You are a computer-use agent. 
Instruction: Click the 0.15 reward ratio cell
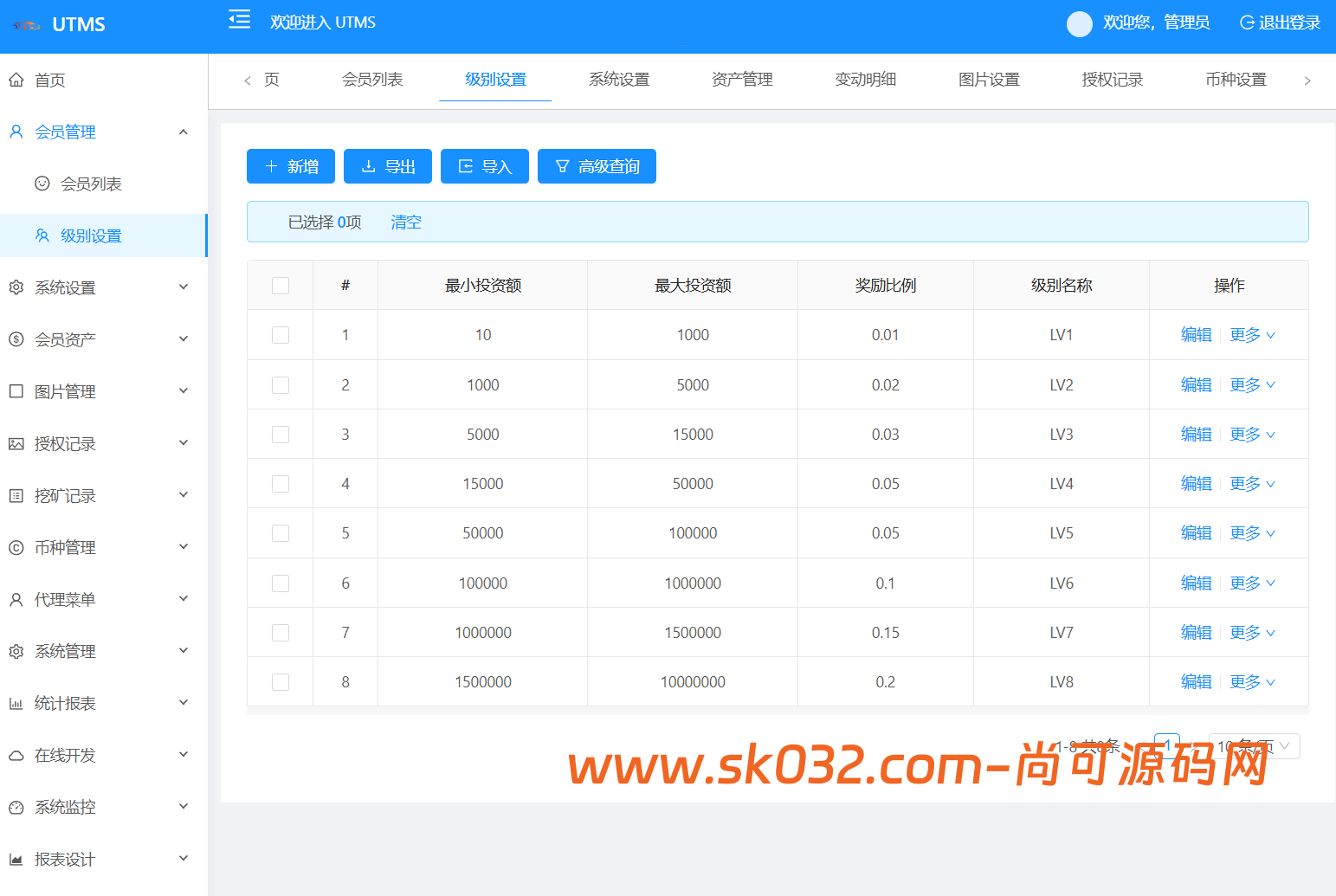[886, 633]
